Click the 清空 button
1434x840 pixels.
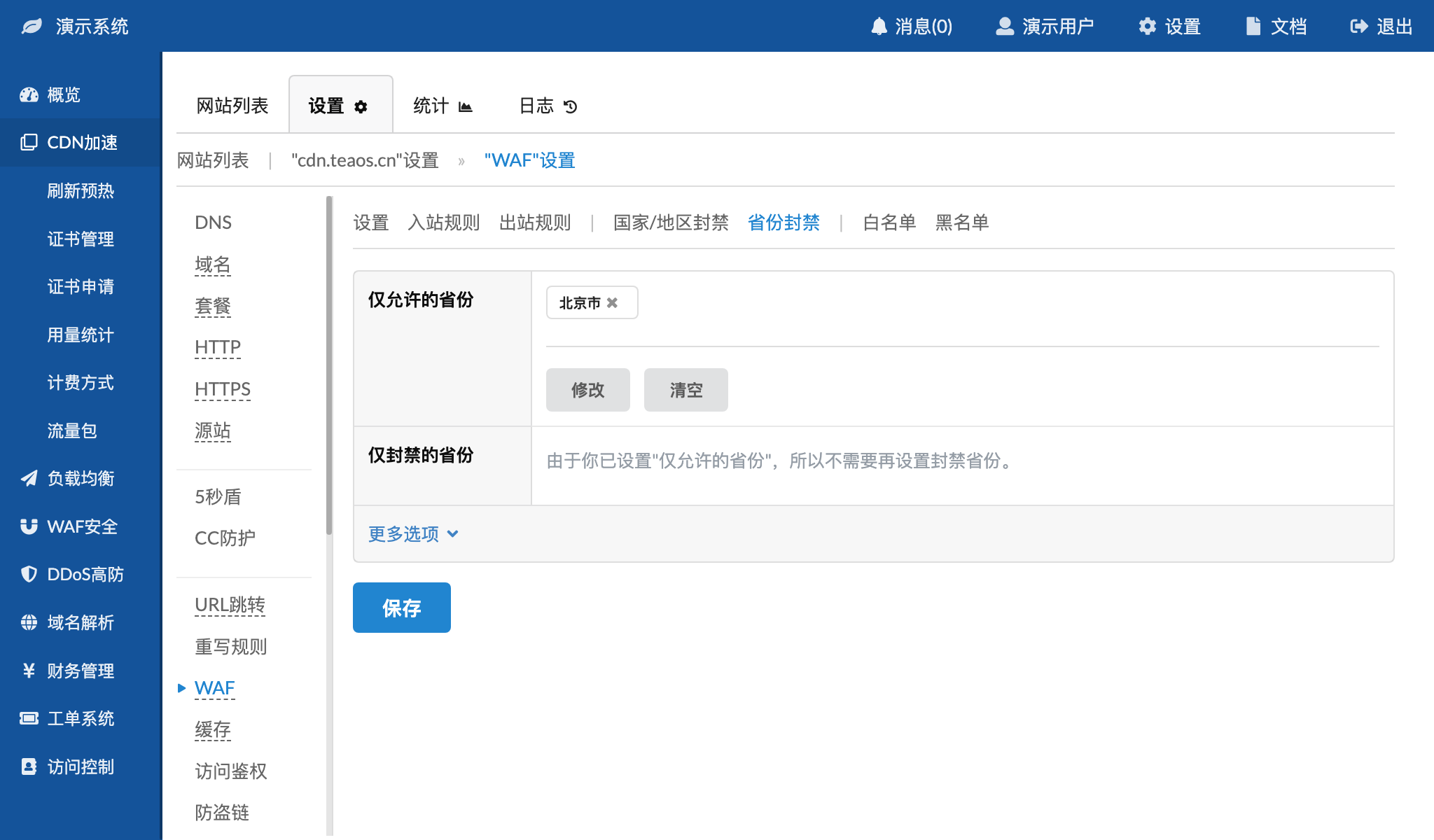(x=685, y=390)
